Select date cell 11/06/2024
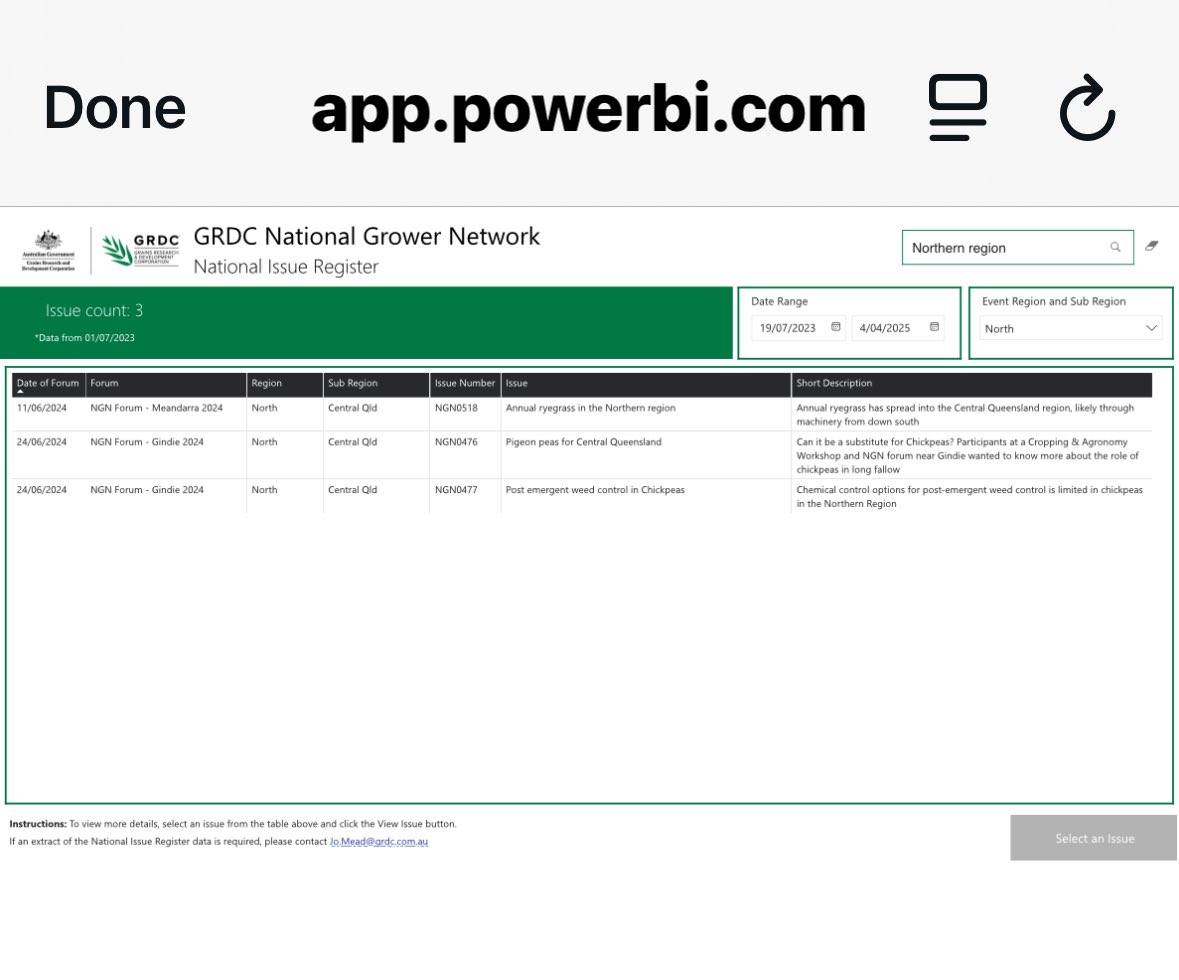This screenshot has width=1179, height=980. coord(42,408)
